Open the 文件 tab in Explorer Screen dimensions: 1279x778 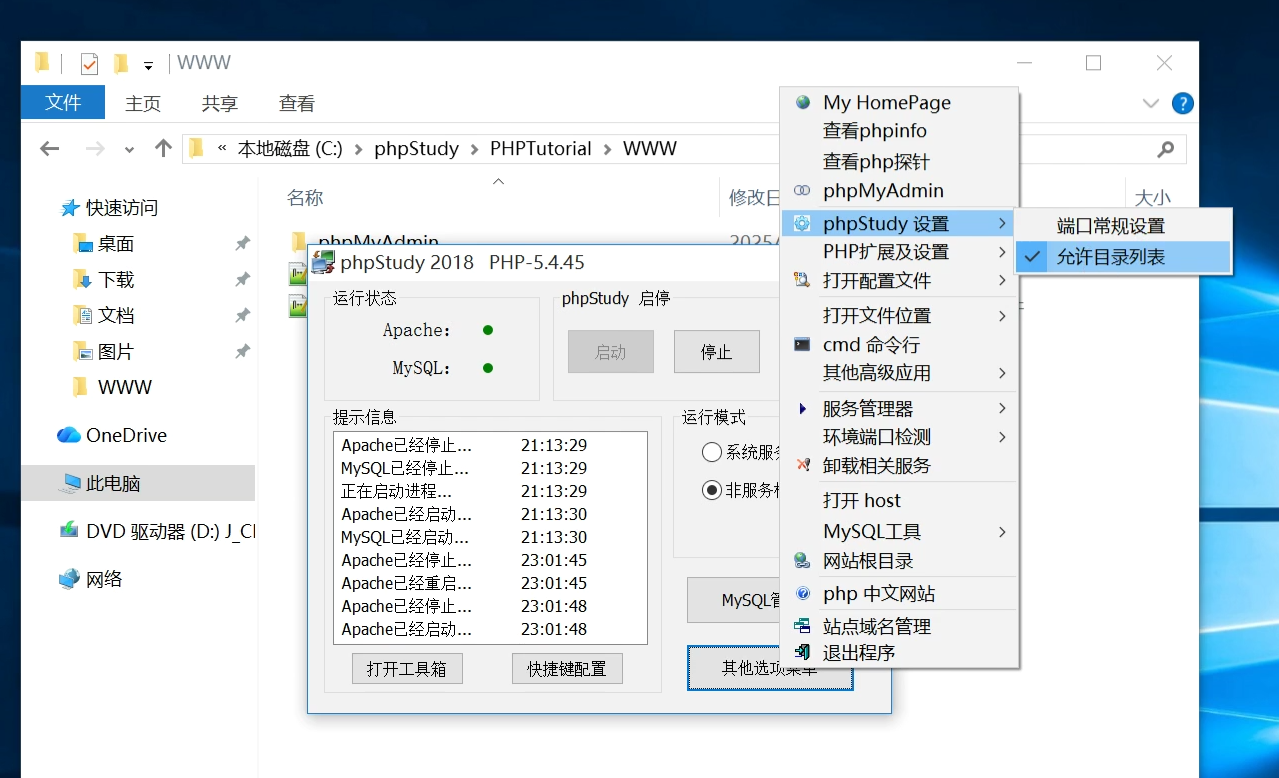tap(63, 102)
